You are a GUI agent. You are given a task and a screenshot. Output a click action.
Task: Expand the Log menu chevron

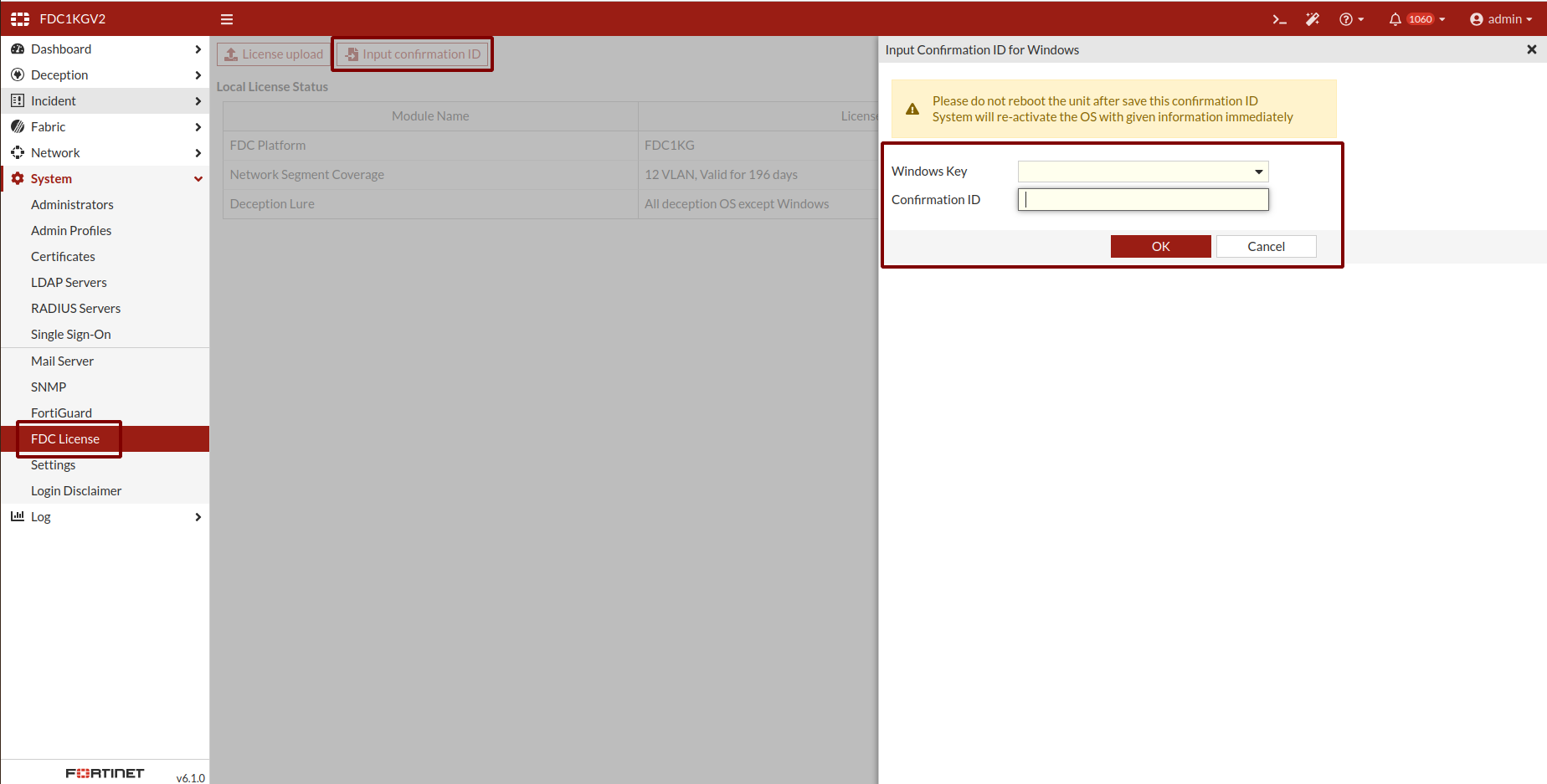click(x=198, y=517)
